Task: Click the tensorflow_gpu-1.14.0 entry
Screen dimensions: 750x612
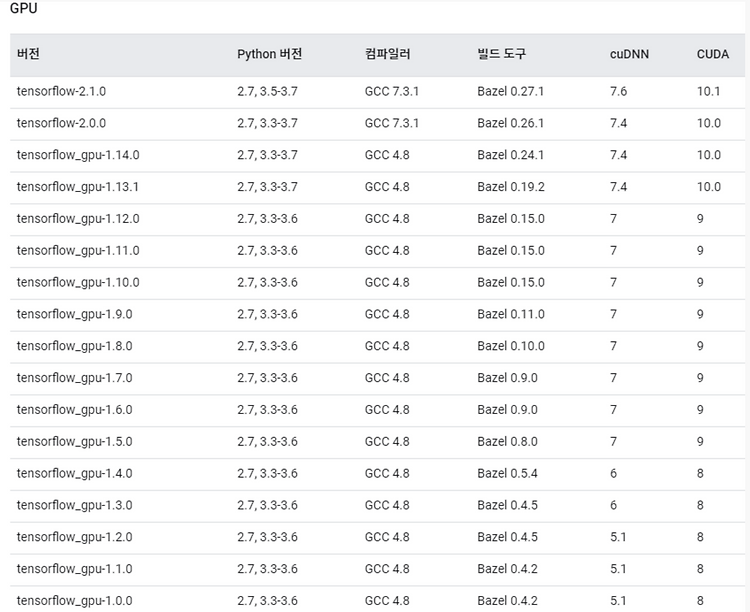Action: click(x=78, y=155)
